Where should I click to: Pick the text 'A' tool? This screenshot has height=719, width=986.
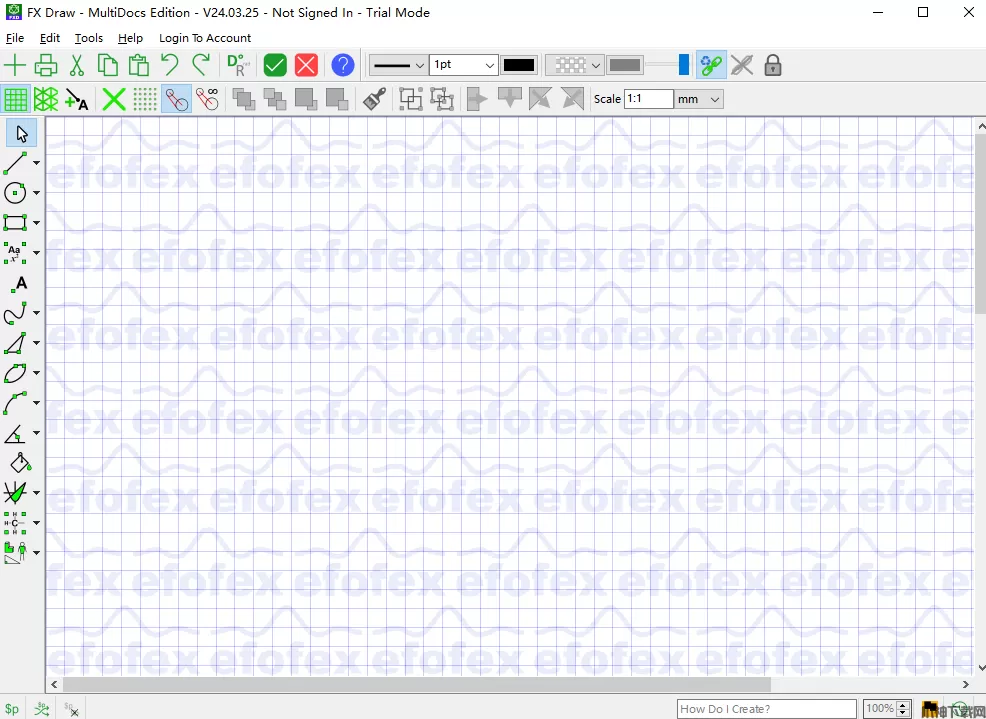point(20,284)
